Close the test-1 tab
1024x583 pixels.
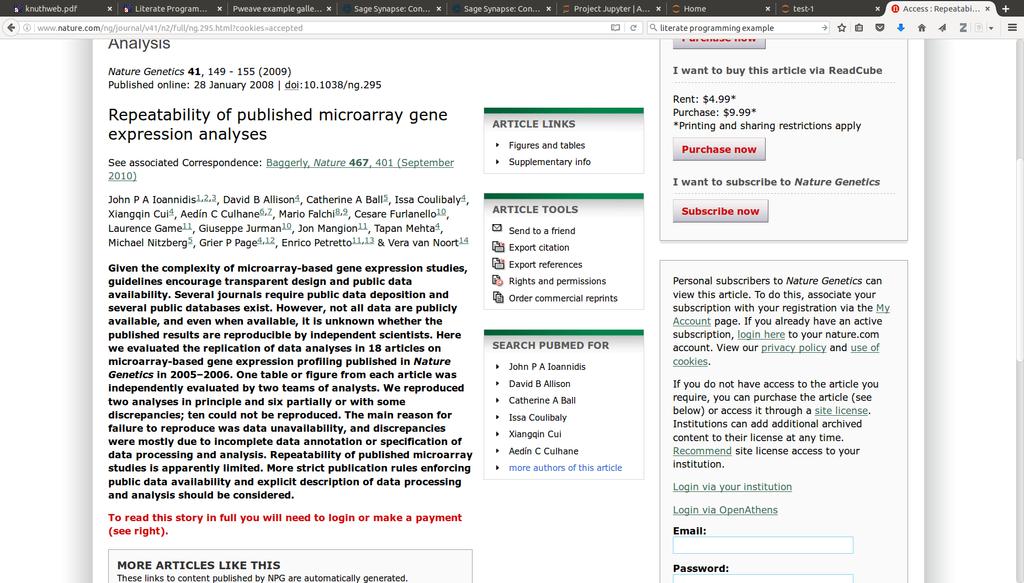[x=877, y=9]
